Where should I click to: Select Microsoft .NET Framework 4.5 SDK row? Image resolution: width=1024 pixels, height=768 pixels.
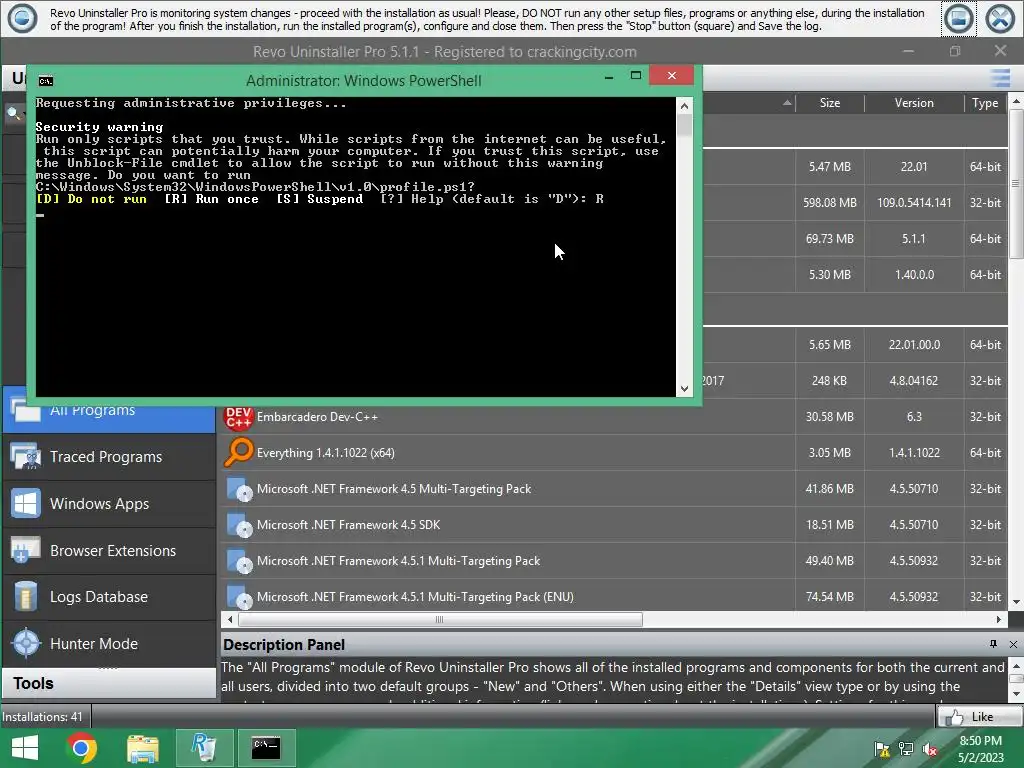[x=614, y=525]
